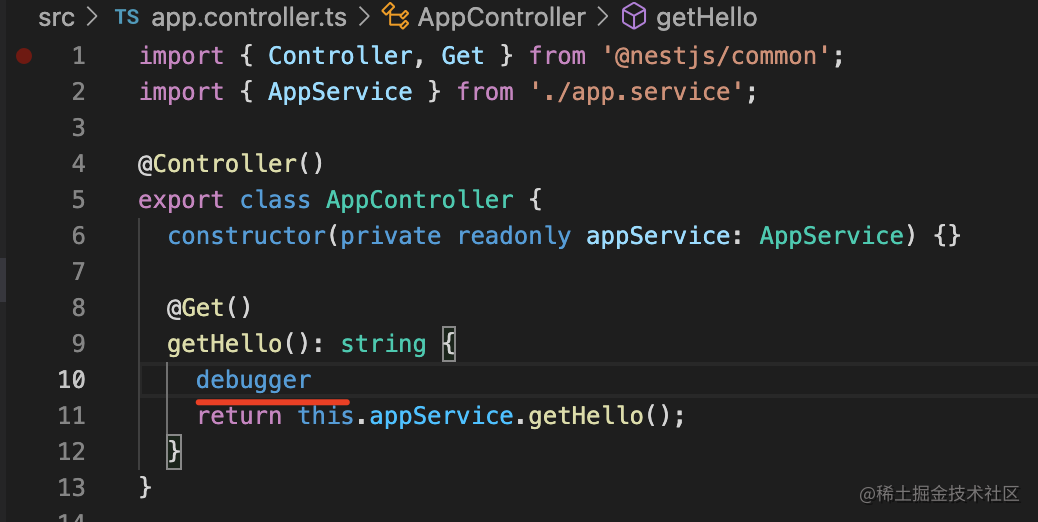This screenshot has width=1038, height=522.
Task: Remove the red breakpoint on line 1
Action: click(x=24, y=56)
